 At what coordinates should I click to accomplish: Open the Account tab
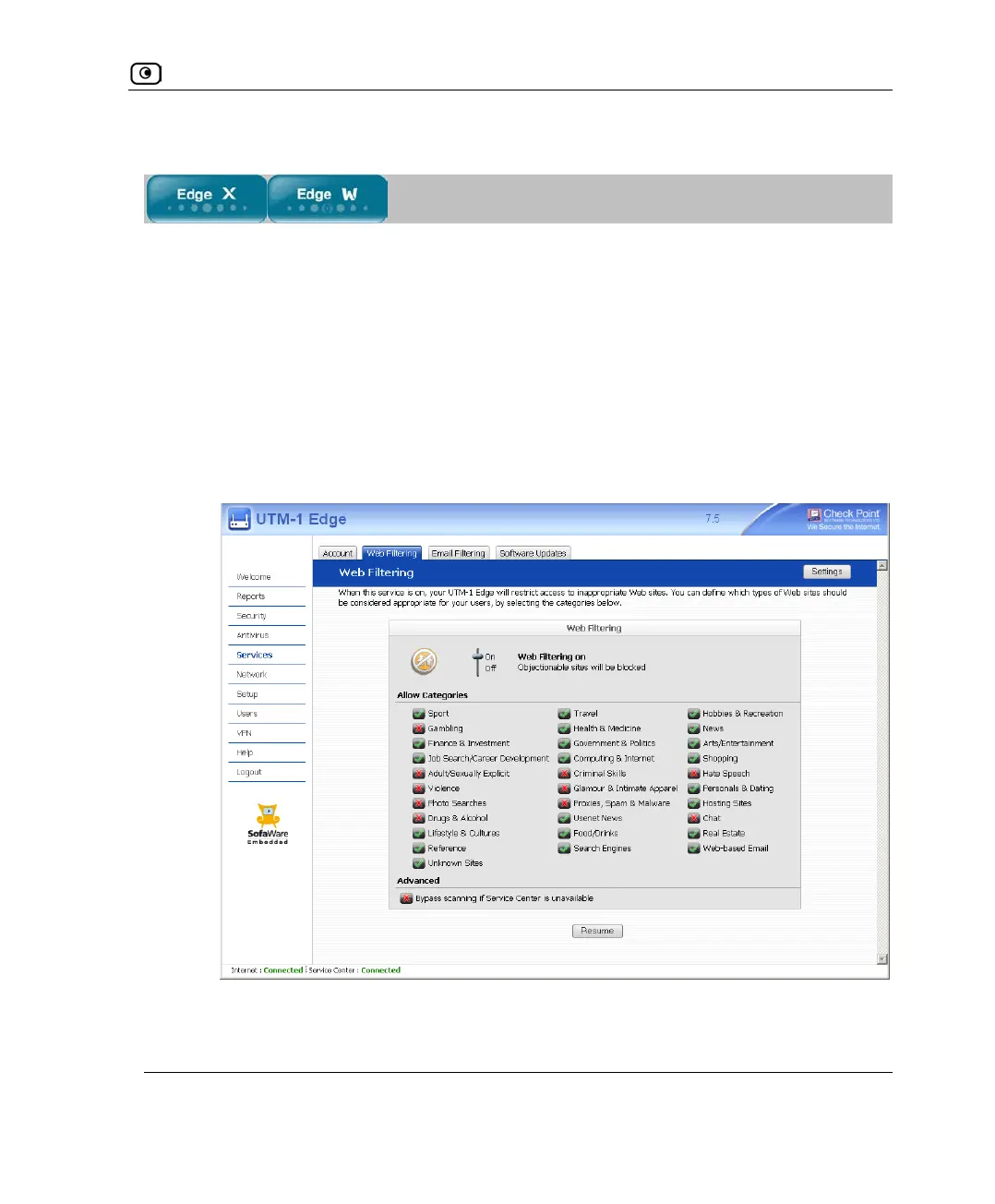338,553
